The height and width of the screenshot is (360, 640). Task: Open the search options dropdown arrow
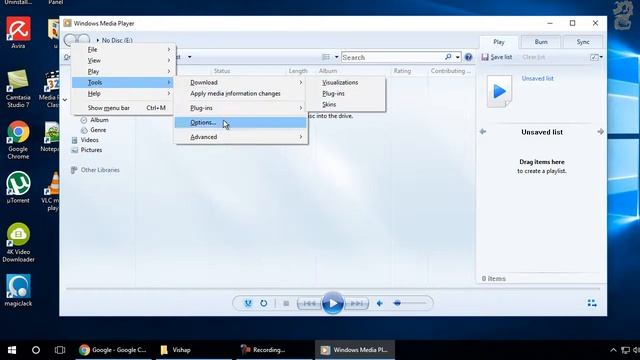tap(458, 57)
